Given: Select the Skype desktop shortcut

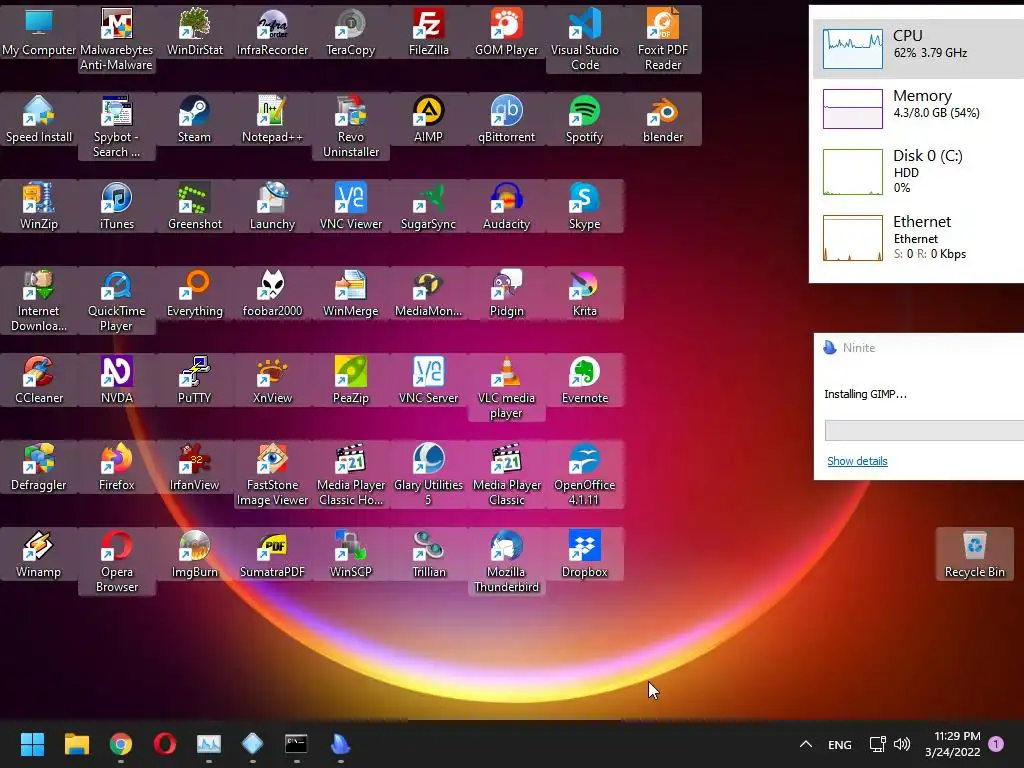Looking at the screenshot, I should (584, 206).
